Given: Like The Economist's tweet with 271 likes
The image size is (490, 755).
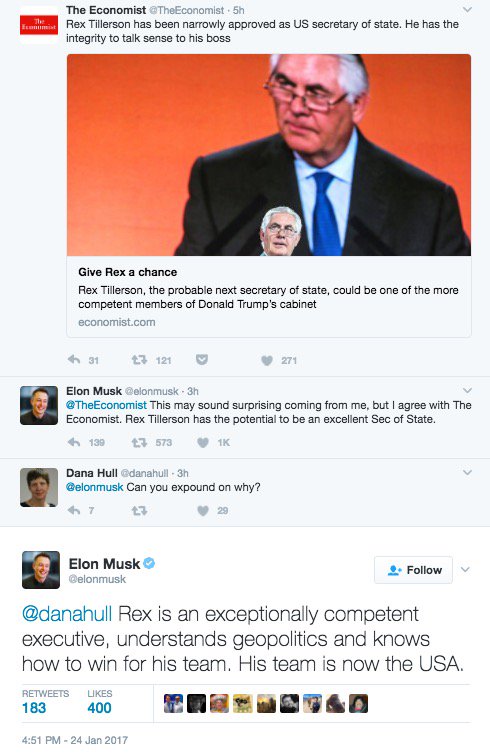Looking at the screenshot, I should point(267,360).
